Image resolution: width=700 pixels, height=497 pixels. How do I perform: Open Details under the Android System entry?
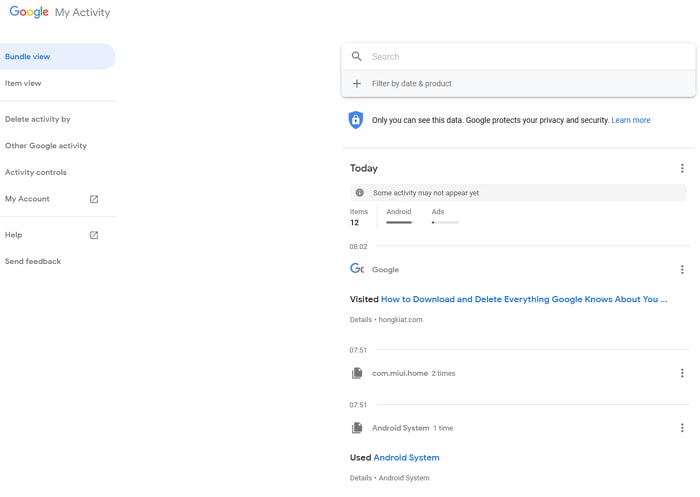(x=361, y=478)
